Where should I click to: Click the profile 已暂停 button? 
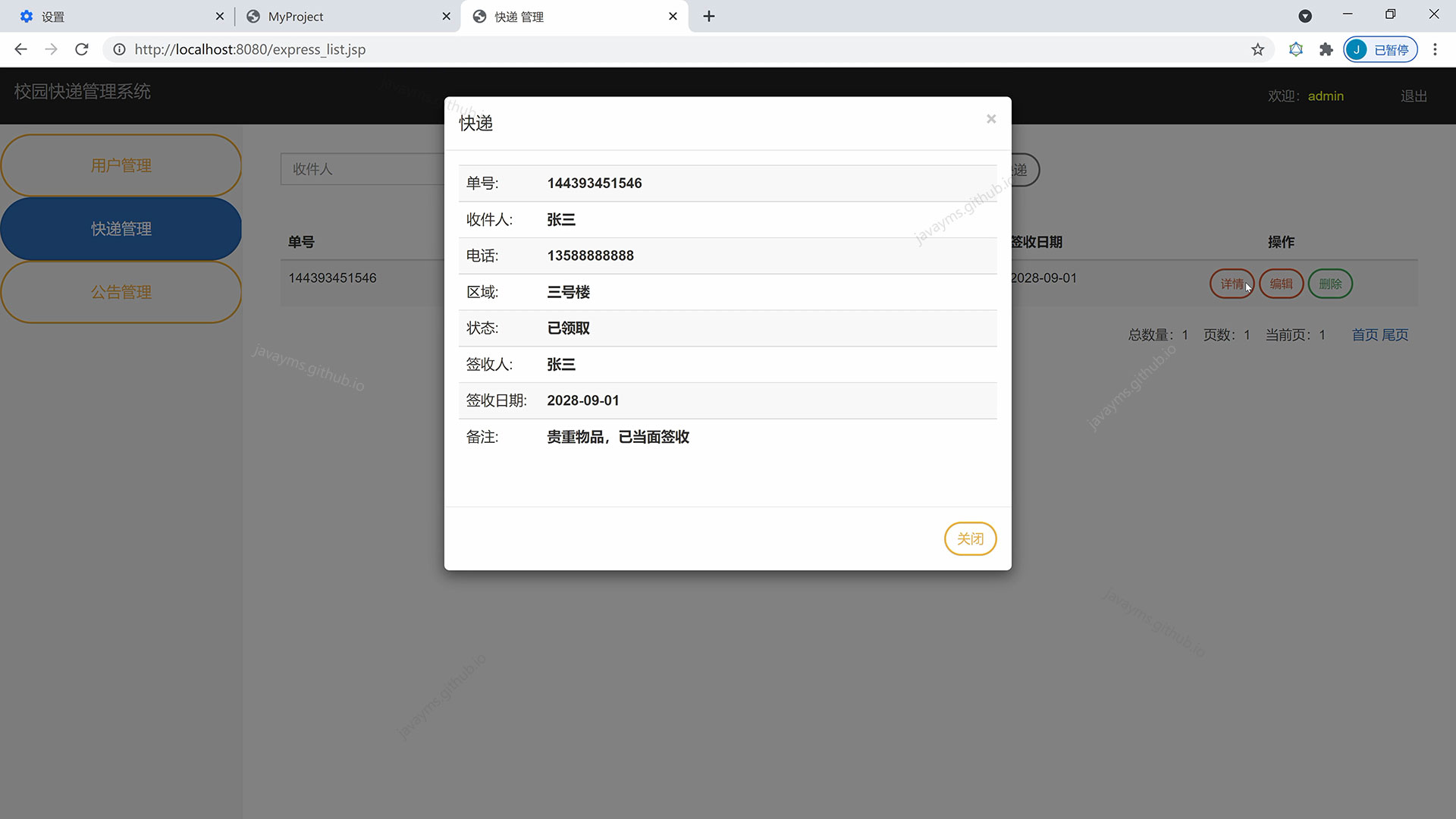tap(1380, 49)
